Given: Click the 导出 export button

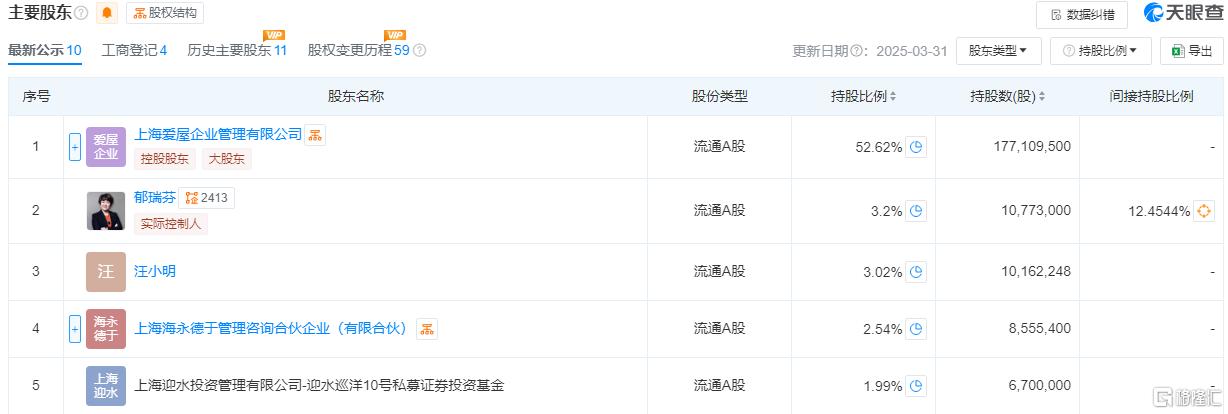Looking at the screenshot, I should [1191, 51].
